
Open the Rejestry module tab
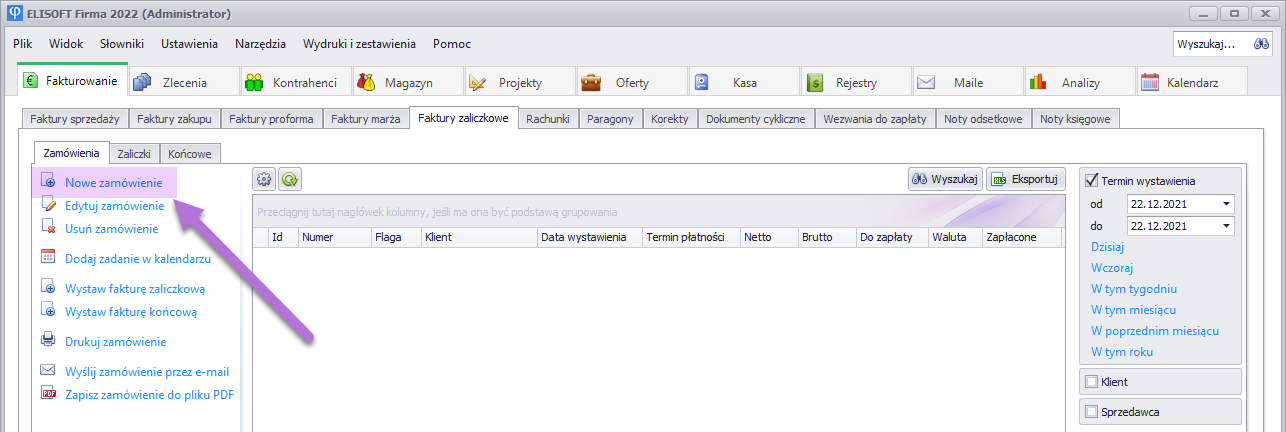(855, 82)
